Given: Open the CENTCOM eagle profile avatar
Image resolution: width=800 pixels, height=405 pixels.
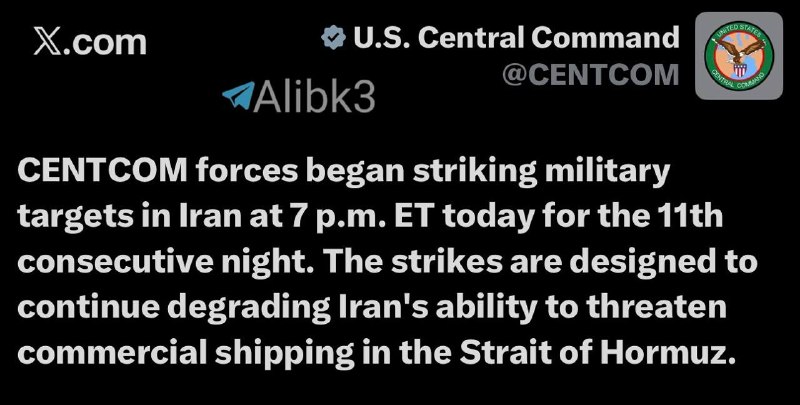Looking at the screenshot, I should coord(739,56).
